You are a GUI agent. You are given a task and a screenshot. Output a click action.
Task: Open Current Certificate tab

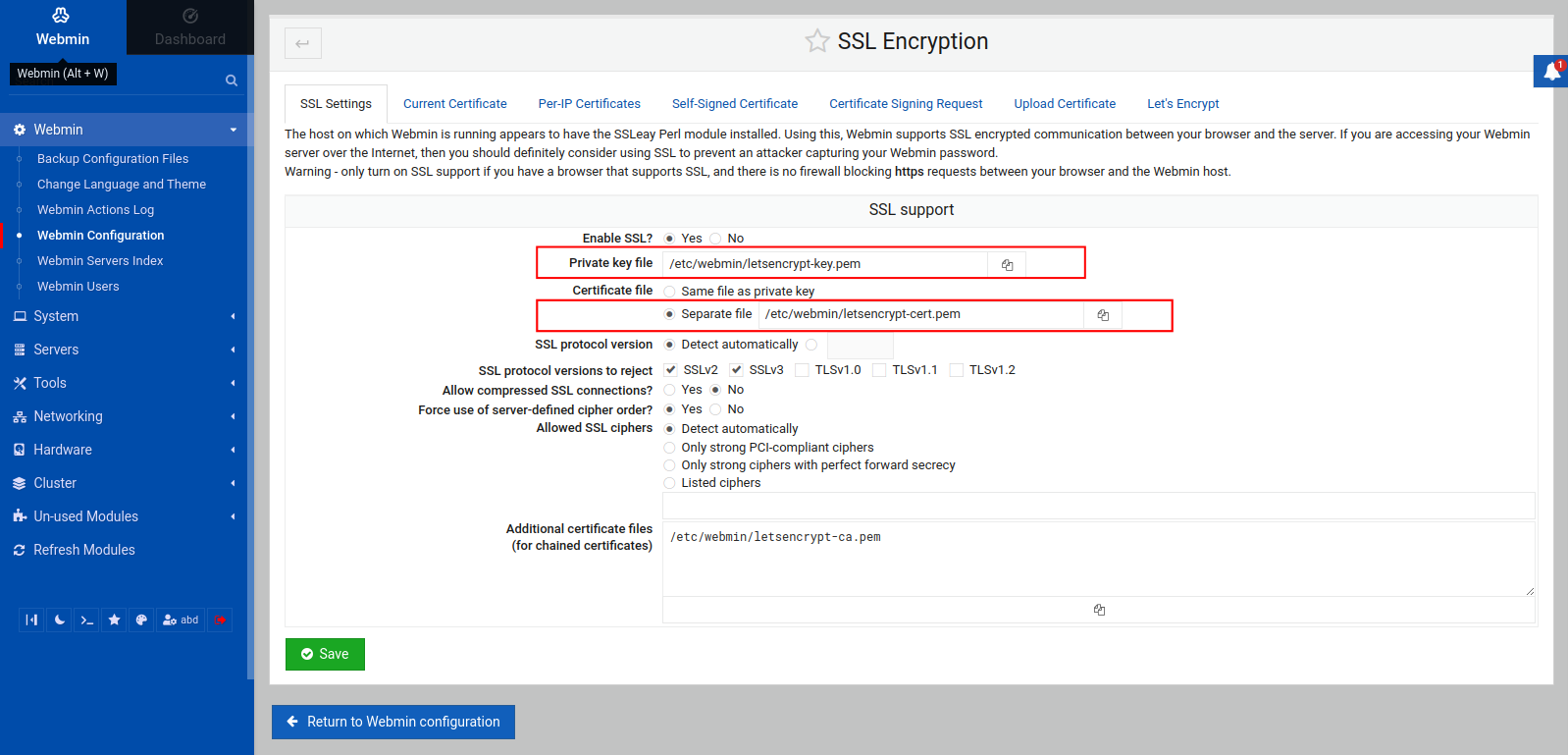pos(455,104)
